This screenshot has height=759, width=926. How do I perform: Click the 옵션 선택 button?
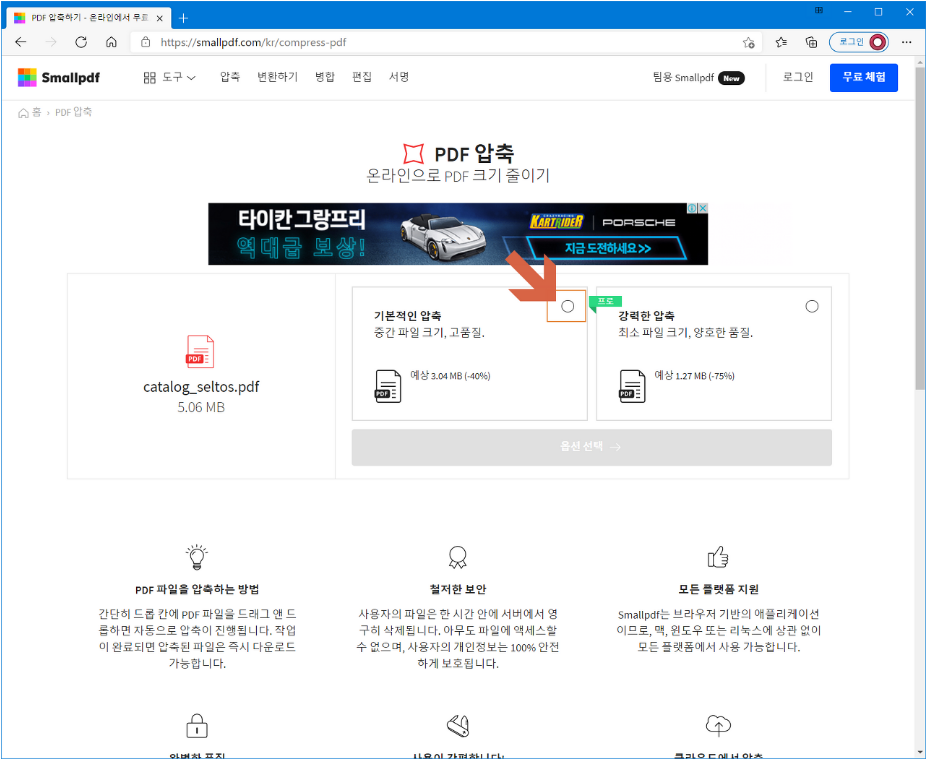tap(592, 447)
